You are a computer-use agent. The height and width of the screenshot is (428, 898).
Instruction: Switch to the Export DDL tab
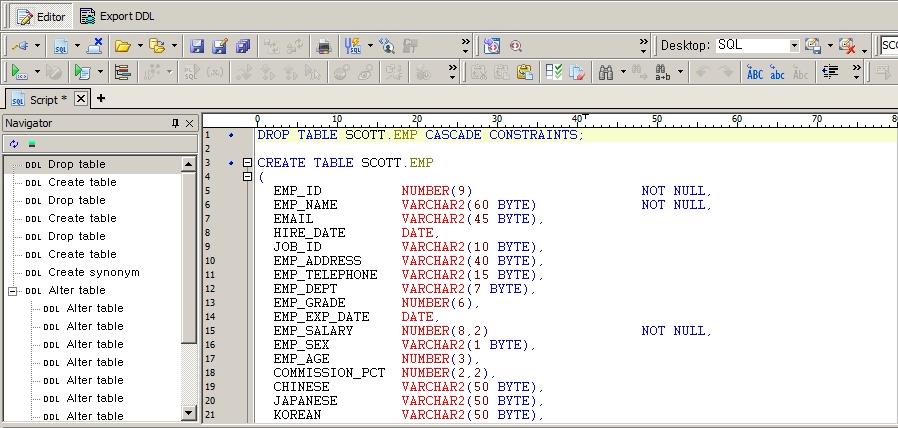pyautogui.click(x=117, y=16)
